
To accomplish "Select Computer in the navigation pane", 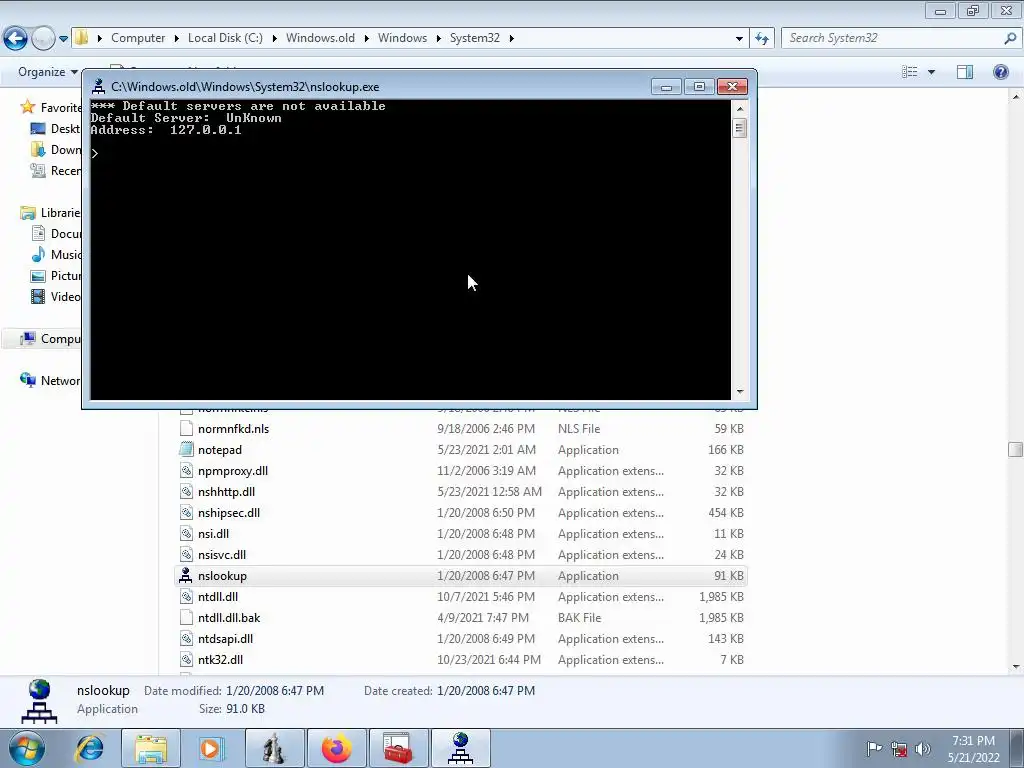I will pos(50,338).
